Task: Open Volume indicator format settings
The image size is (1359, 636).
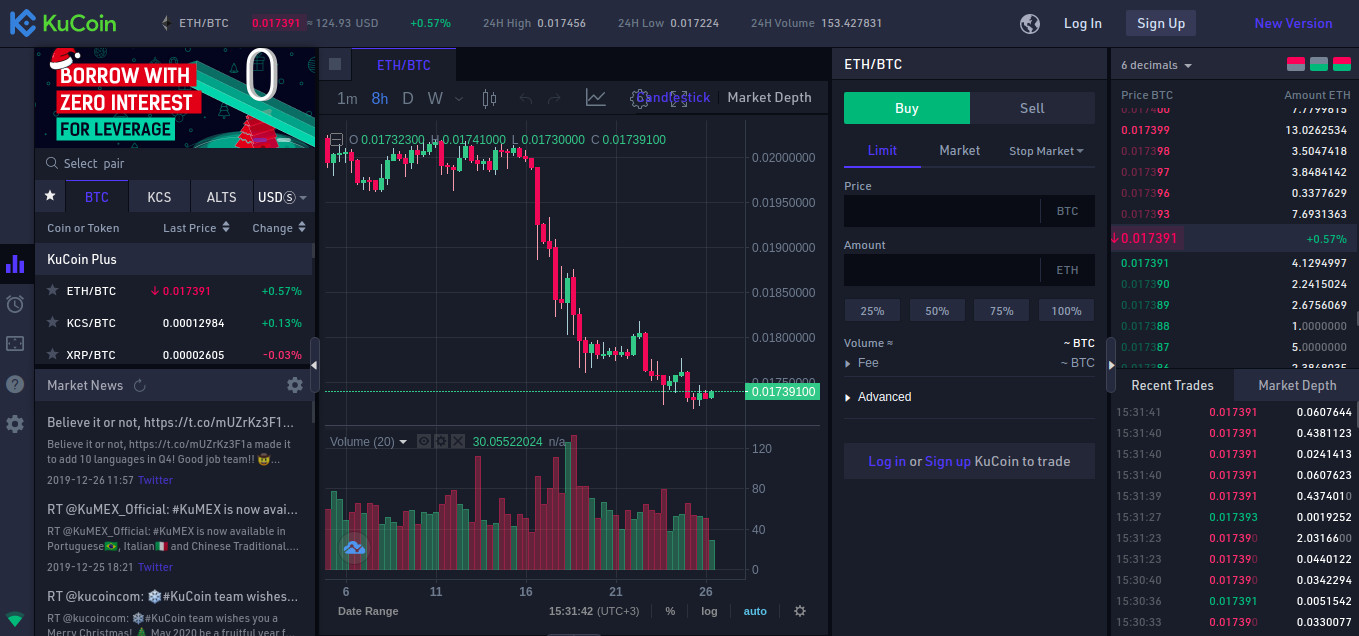Action: [x=441, y=441]
